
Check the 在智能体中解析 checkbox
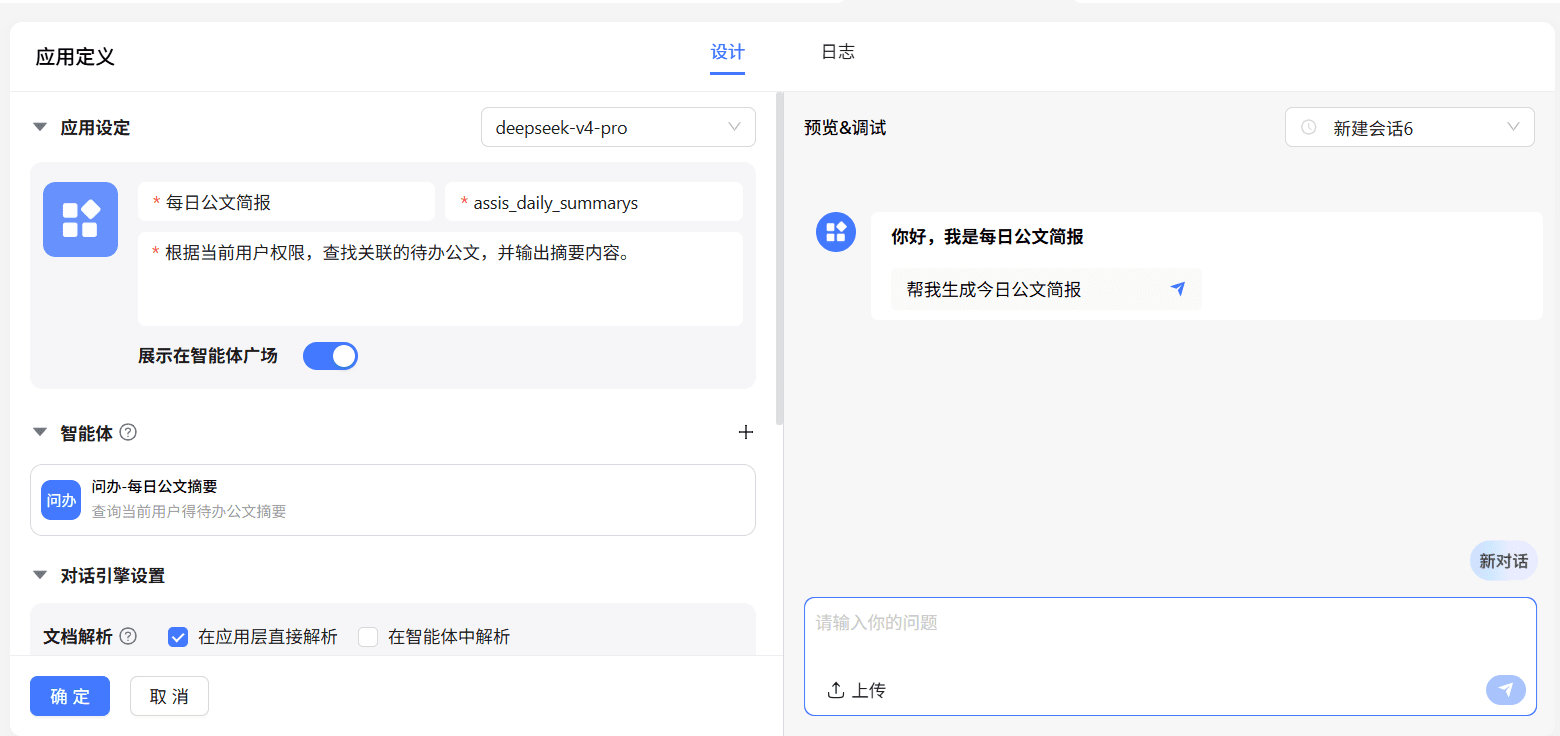pos(368,637)
